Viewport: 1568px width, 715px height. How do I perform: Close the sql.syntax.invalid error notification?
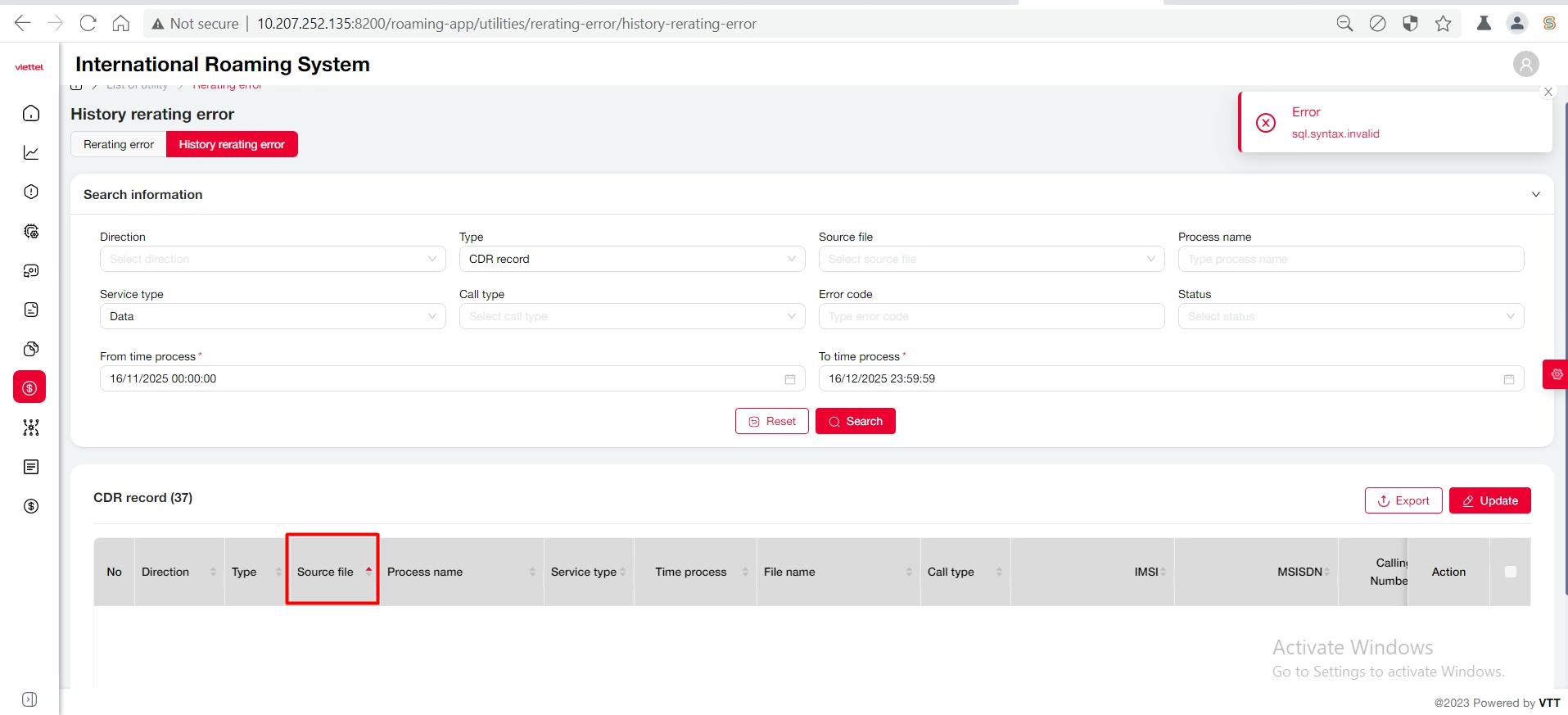pyautogui.click(x=1548, y=92)
